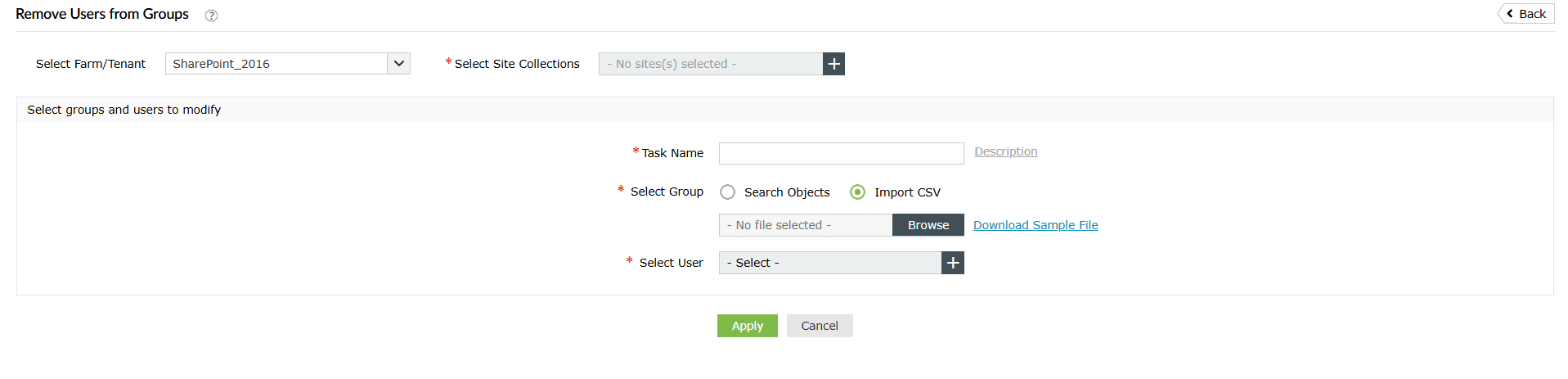Click the SharePoint_2016 combo box value
The height and width of the screenshot is (379, 1568).
276,64
